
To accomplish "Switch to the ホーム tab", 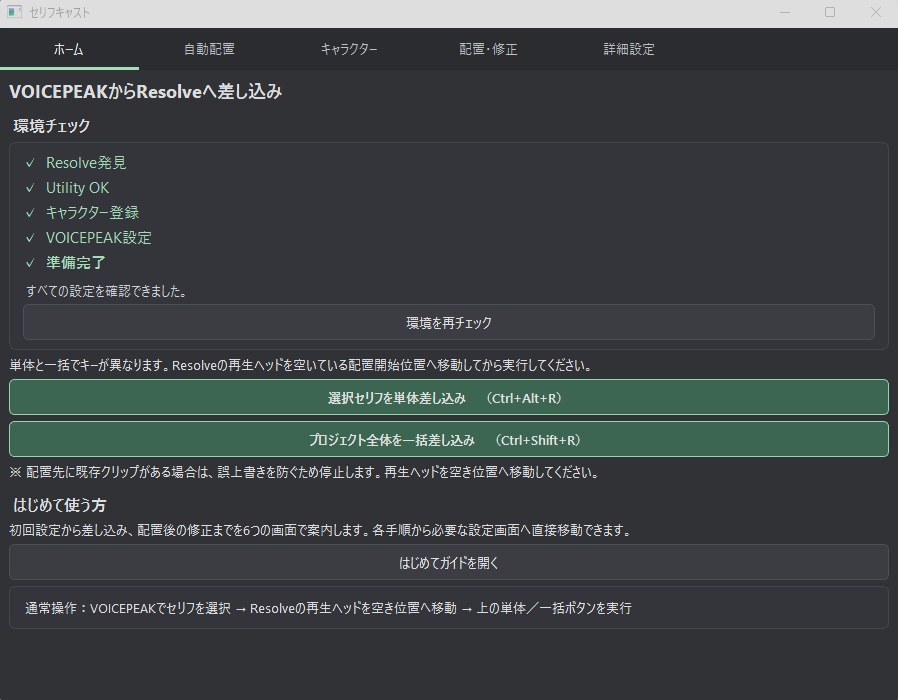I will [x=69, y=49].
